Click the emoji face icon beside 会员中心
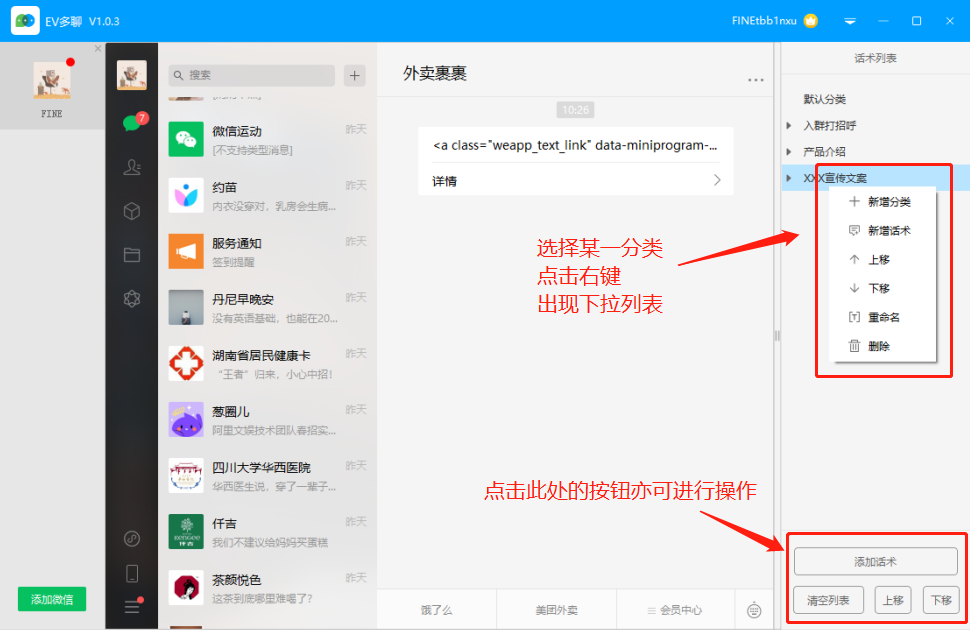 pos(755,609)
